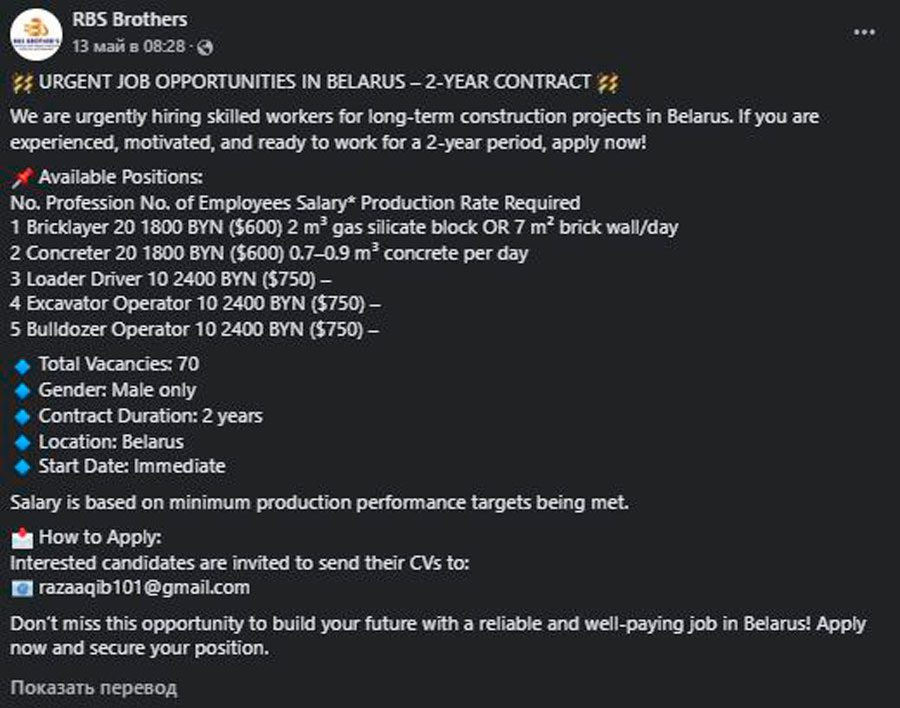Click Показать перевод to show translation
Screen dimensions: 900x708
pyautogui.click(x=94, y=687)
